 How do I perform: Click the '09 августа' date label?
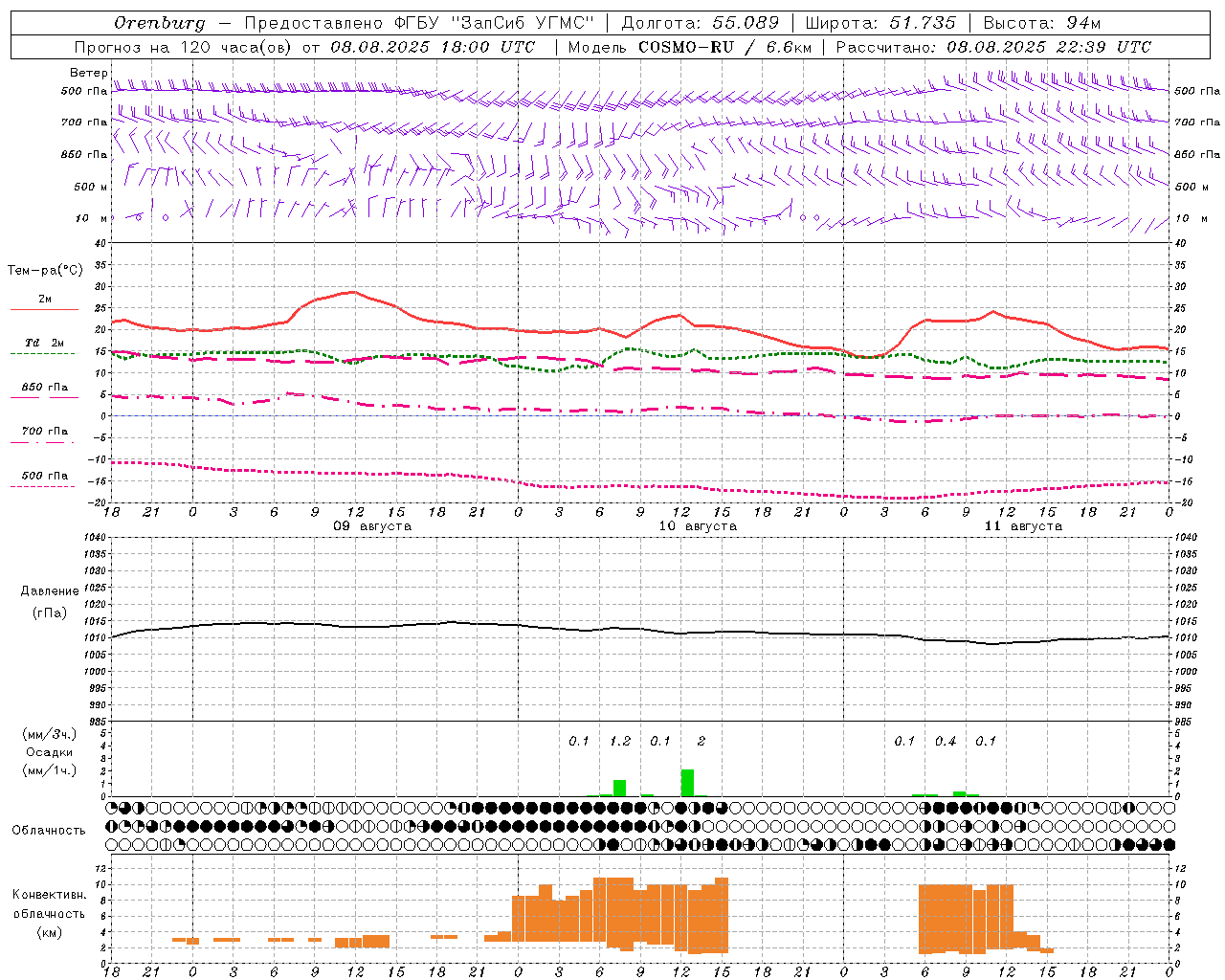(x=372, y=526)
